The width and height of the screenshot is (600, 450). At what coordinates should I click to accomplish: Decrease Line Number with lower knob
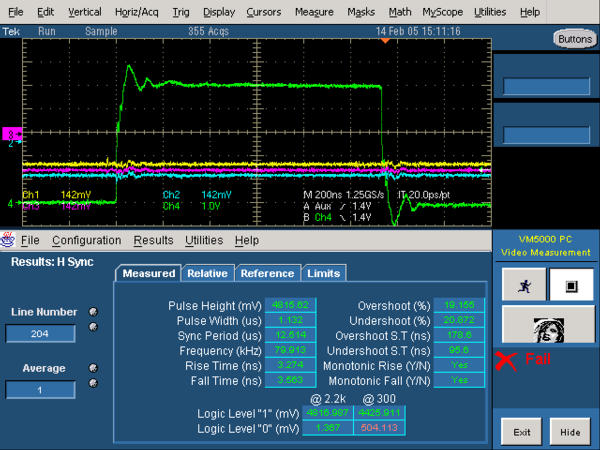click(93, 327)
